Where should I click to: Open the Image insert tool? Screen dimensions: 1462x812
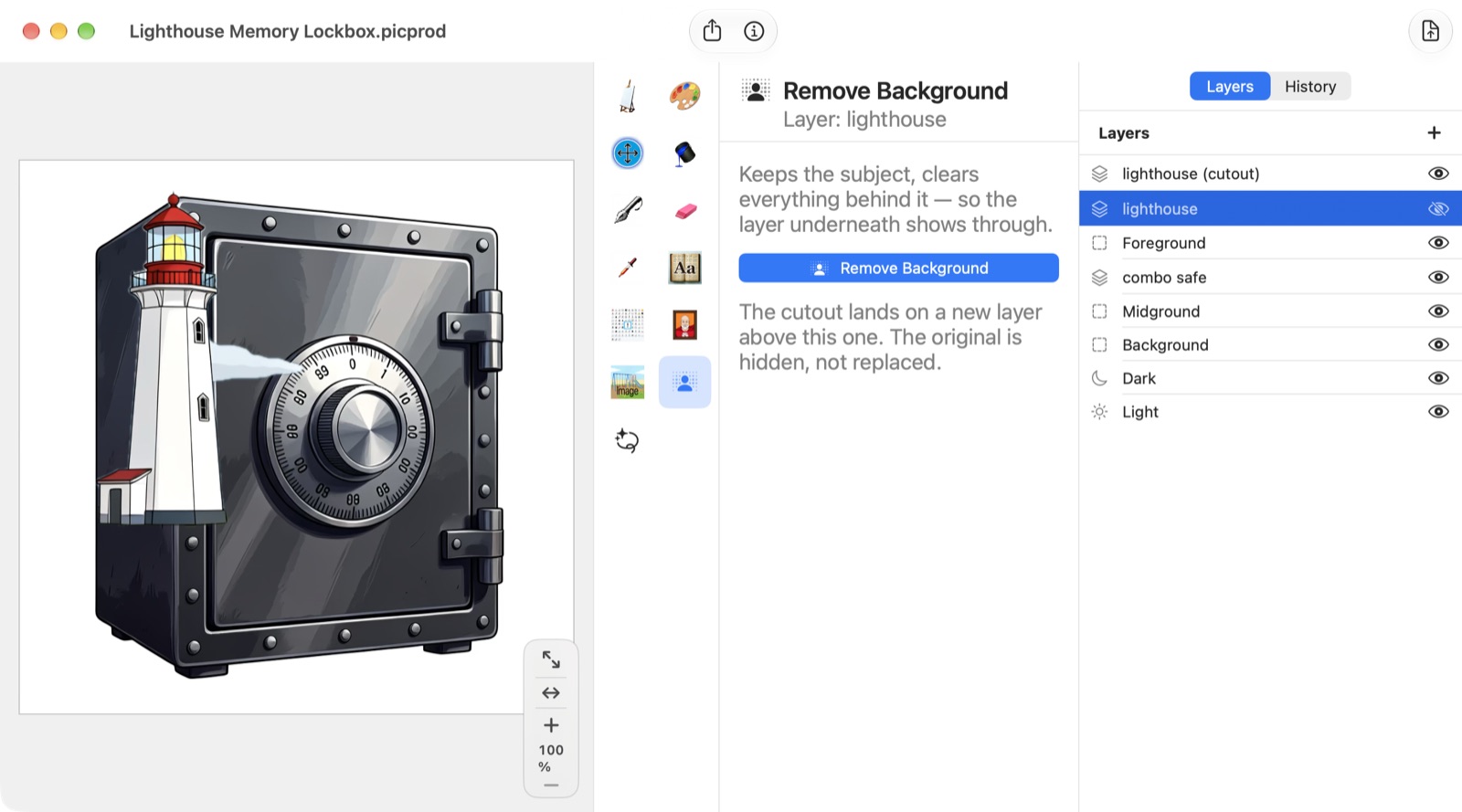[628, 382]
